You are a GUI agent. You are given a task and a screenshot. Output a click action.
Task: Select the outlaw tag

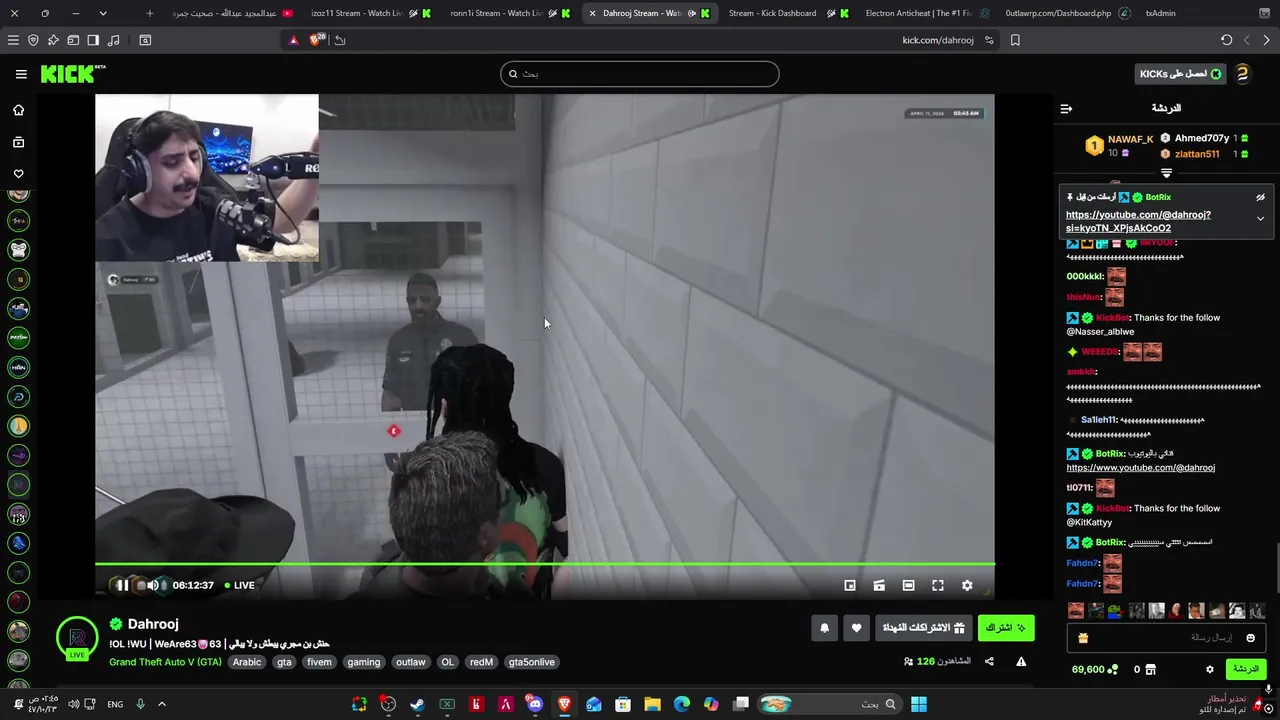click(410, 662)
